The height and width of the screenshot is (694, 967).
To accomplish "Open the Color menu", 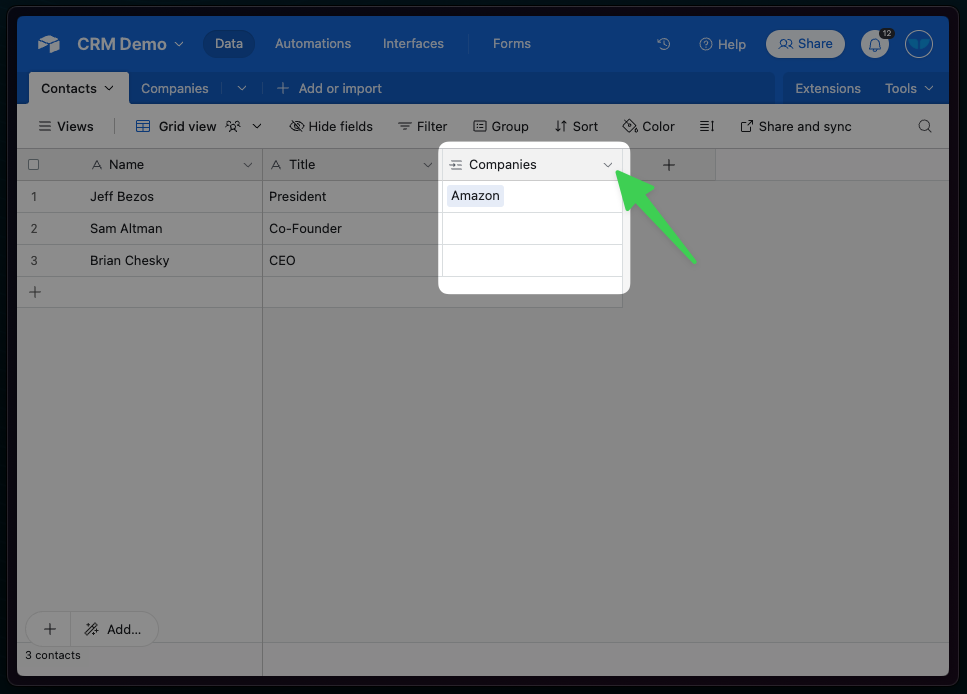I will (648, 126).
